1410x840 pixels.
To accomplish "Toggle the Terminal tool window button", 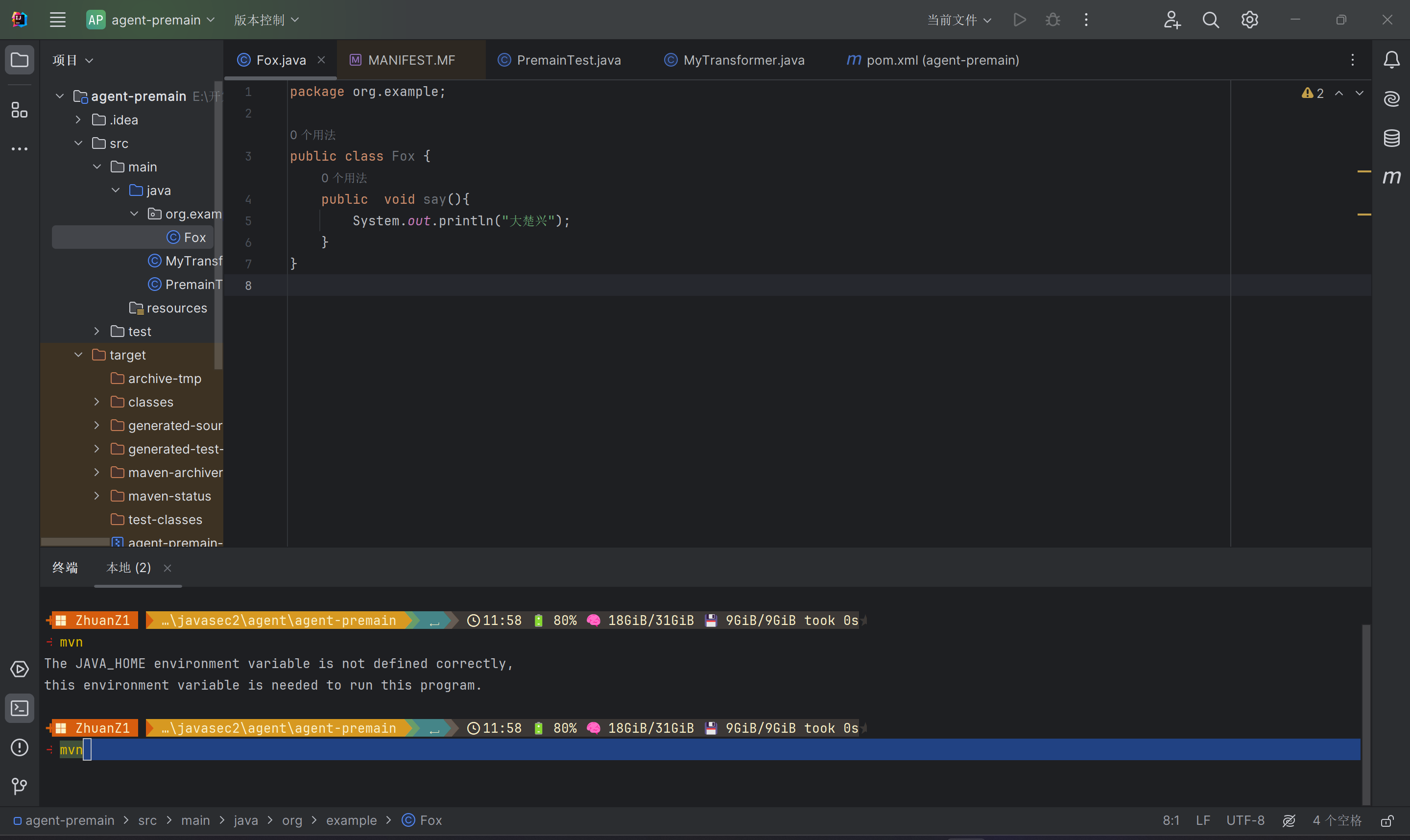I will tap(19, 708).
